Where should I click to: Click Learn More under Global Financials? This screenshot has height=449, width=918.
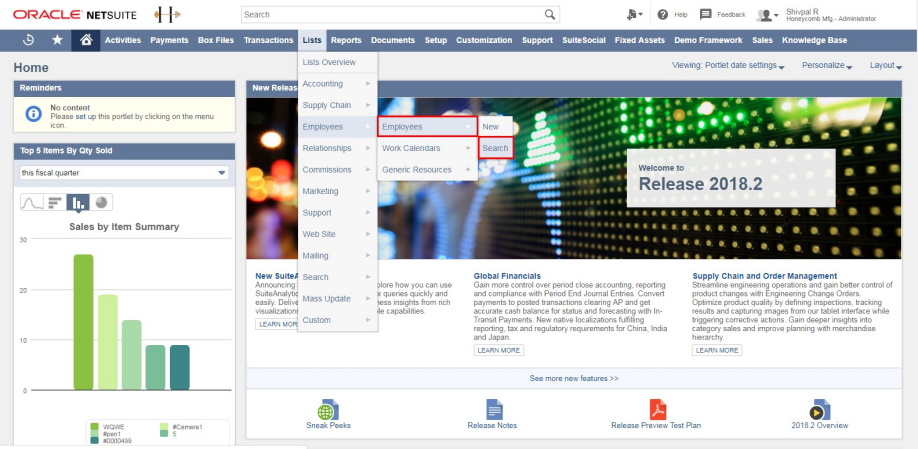pyautogui.click(x=499, y=350)
